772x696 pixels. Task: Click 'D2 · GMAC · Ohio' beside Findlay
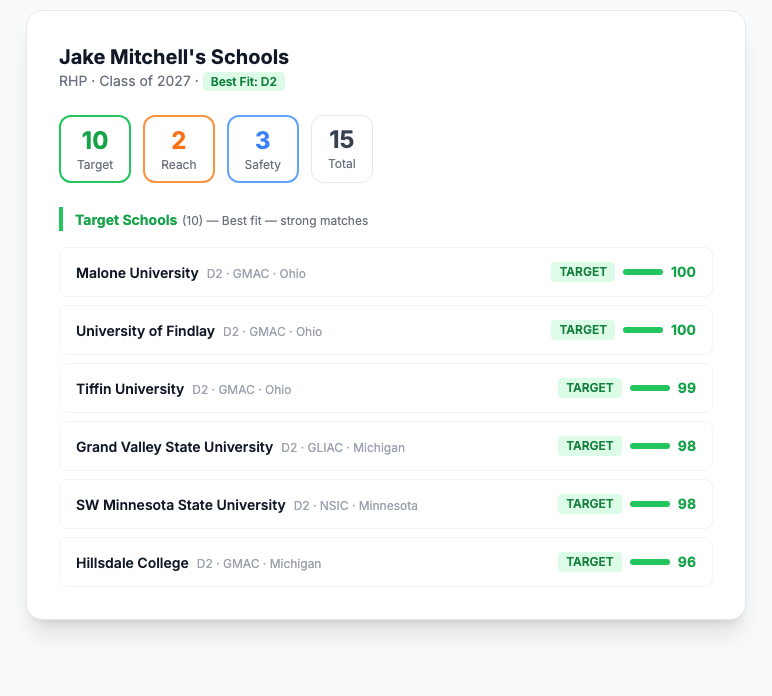[272, 332]
